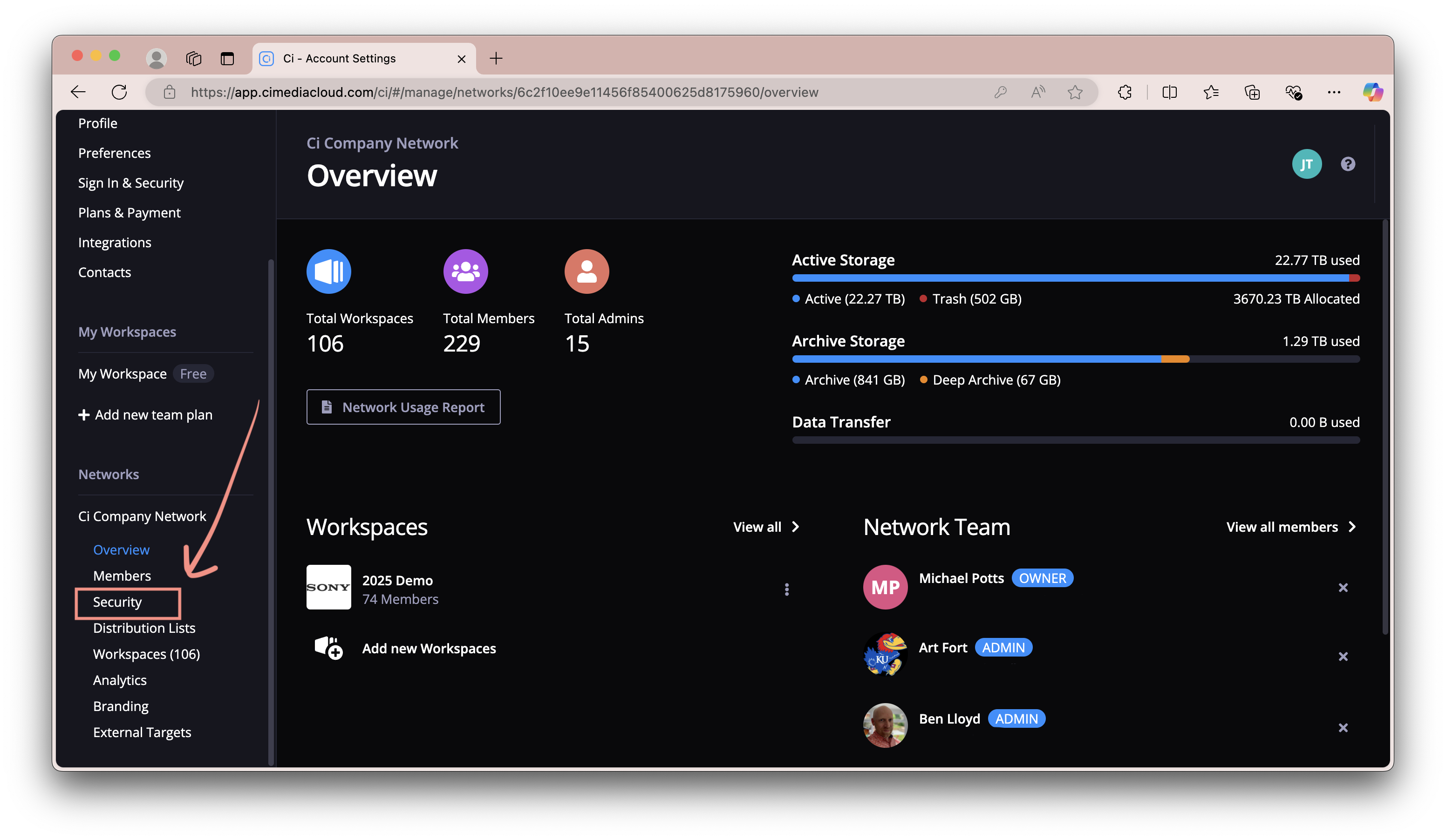Toggle the vertical tabs pane icon
The width and height of the screenshot is (1446, 840).
[x=227, y=59]
